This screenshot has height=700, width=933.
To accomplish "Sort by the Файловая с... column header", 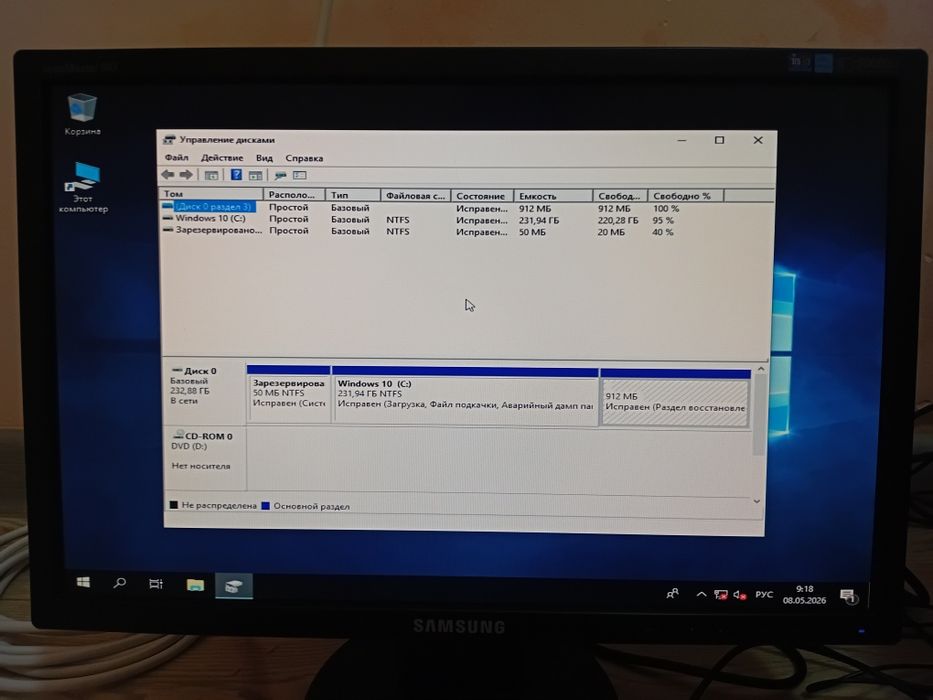I will pos(415,195).
